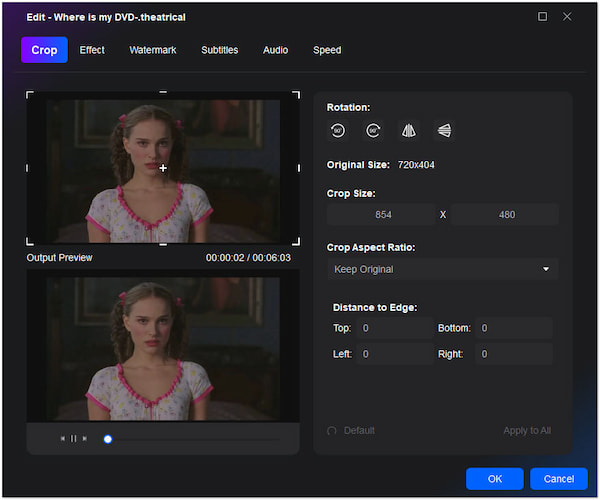600x500 pixels.
Task: Step to next frame in playback controls
Action: [x=85, y=438]
